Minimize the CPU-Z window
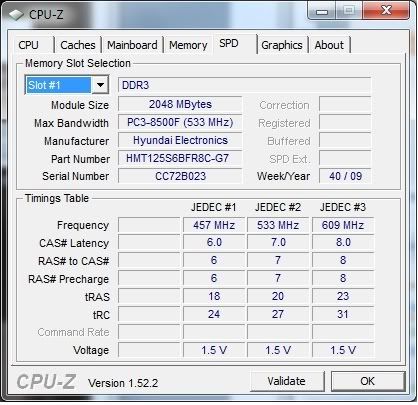 point(321,11)
